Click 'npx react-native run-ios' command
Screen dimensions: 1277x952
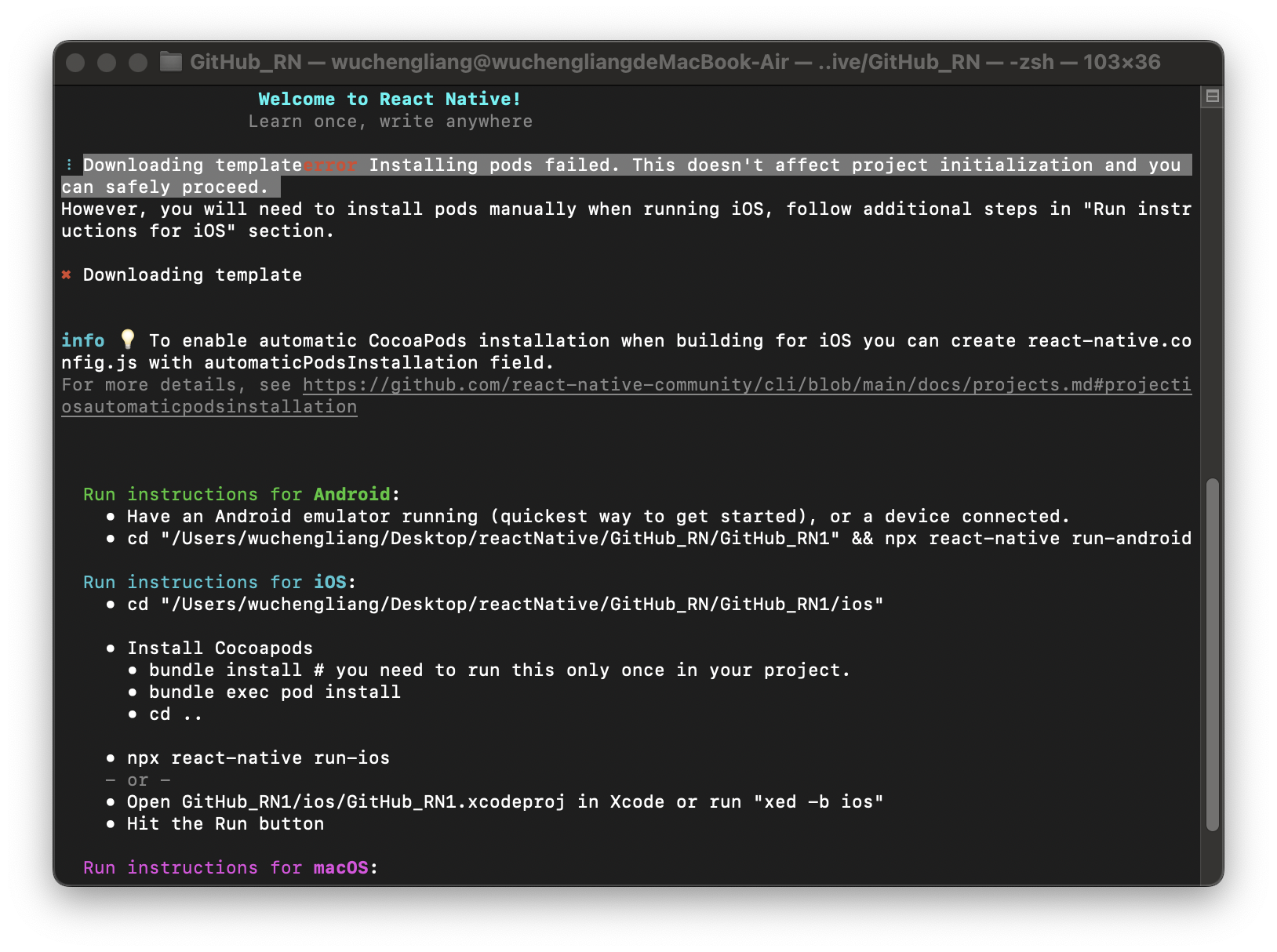tap(258, 758)
